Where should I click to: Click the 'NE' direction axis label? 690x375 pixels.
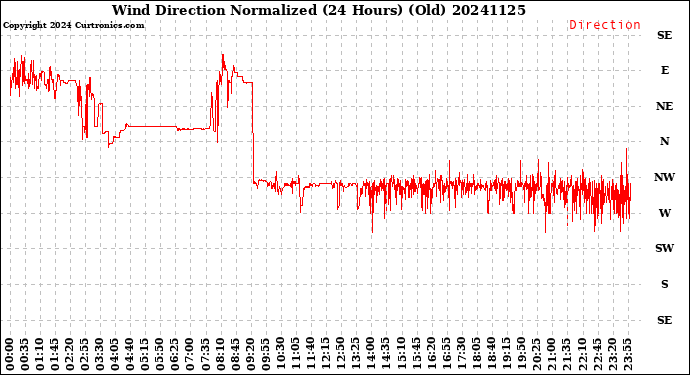click(664, 107)
